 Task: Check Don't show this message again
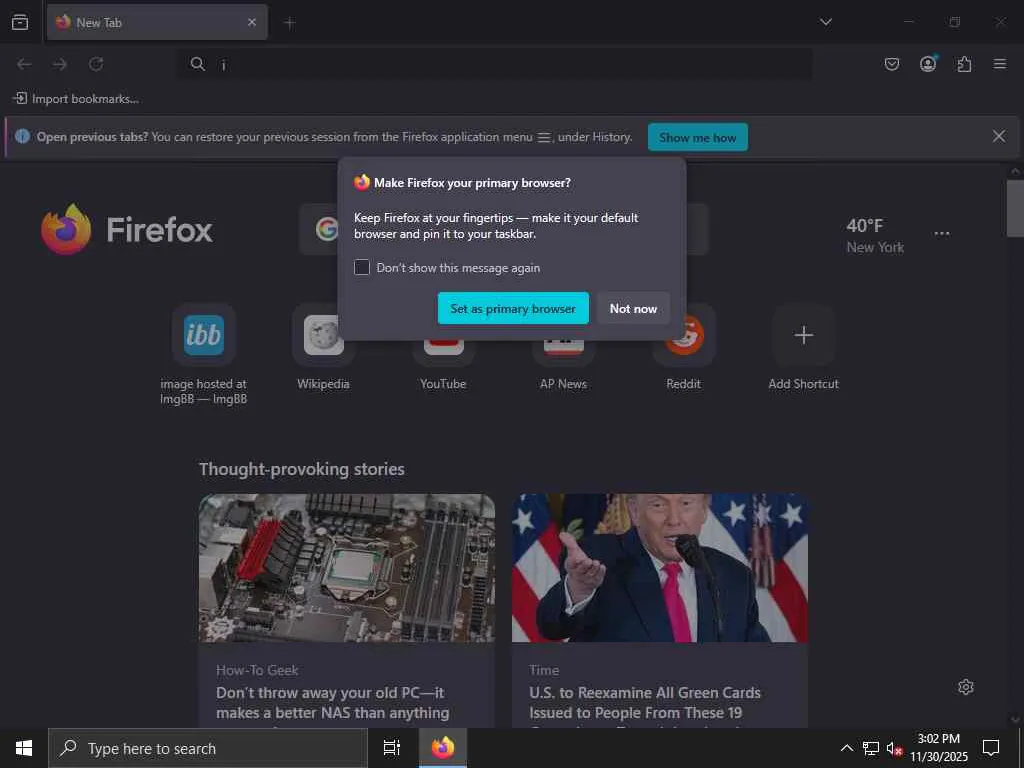pos(362,267)
